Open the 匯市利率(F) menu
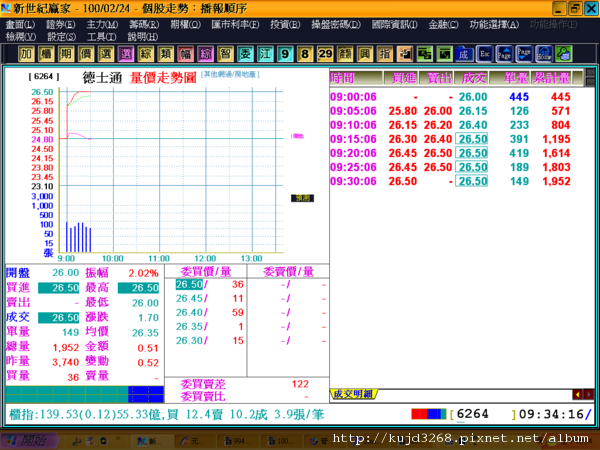 pos(235,25)
